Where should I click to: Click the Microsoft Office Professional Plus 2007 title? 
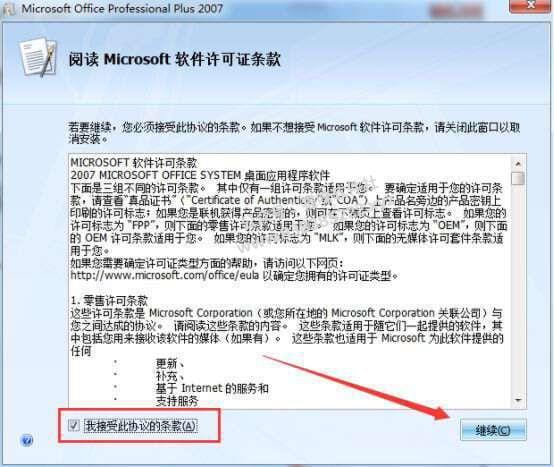tap(122, 8)
